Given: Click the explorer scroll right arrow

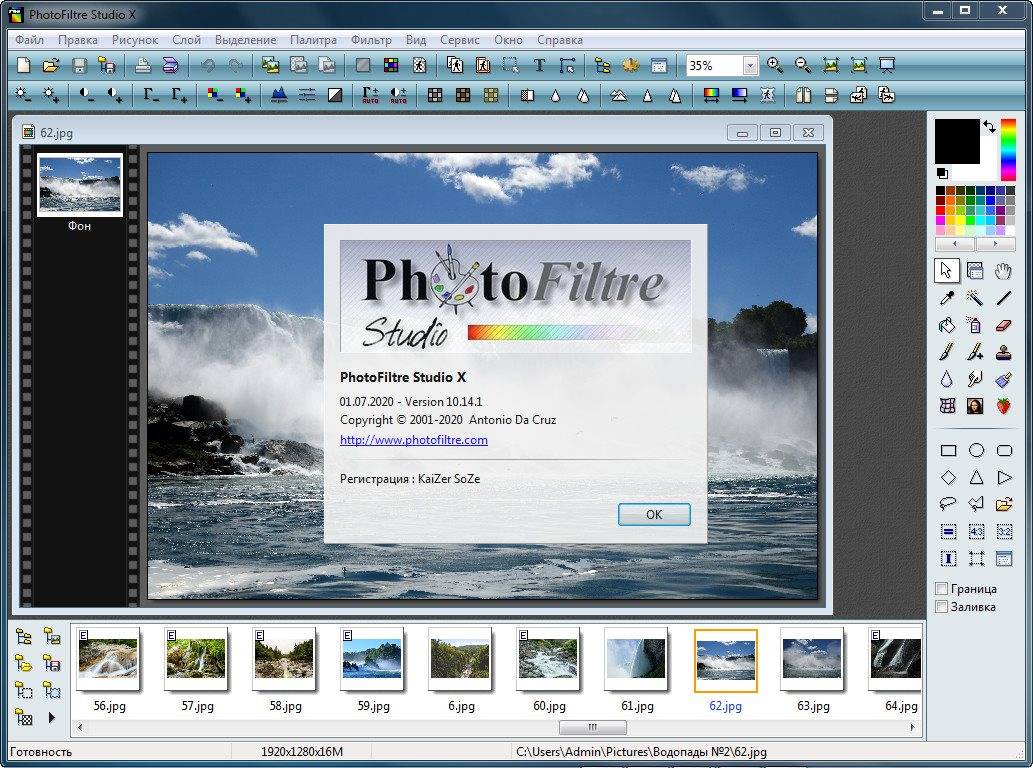Looking at the screenshot, I should 912,727.
